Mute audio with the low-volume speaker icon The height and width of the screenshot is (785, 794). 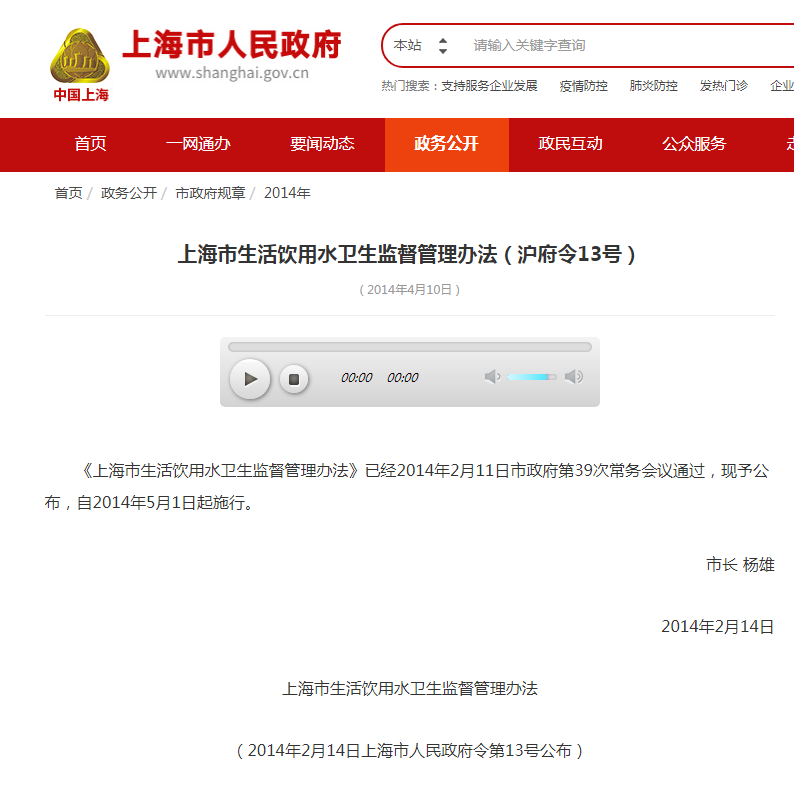492,377
